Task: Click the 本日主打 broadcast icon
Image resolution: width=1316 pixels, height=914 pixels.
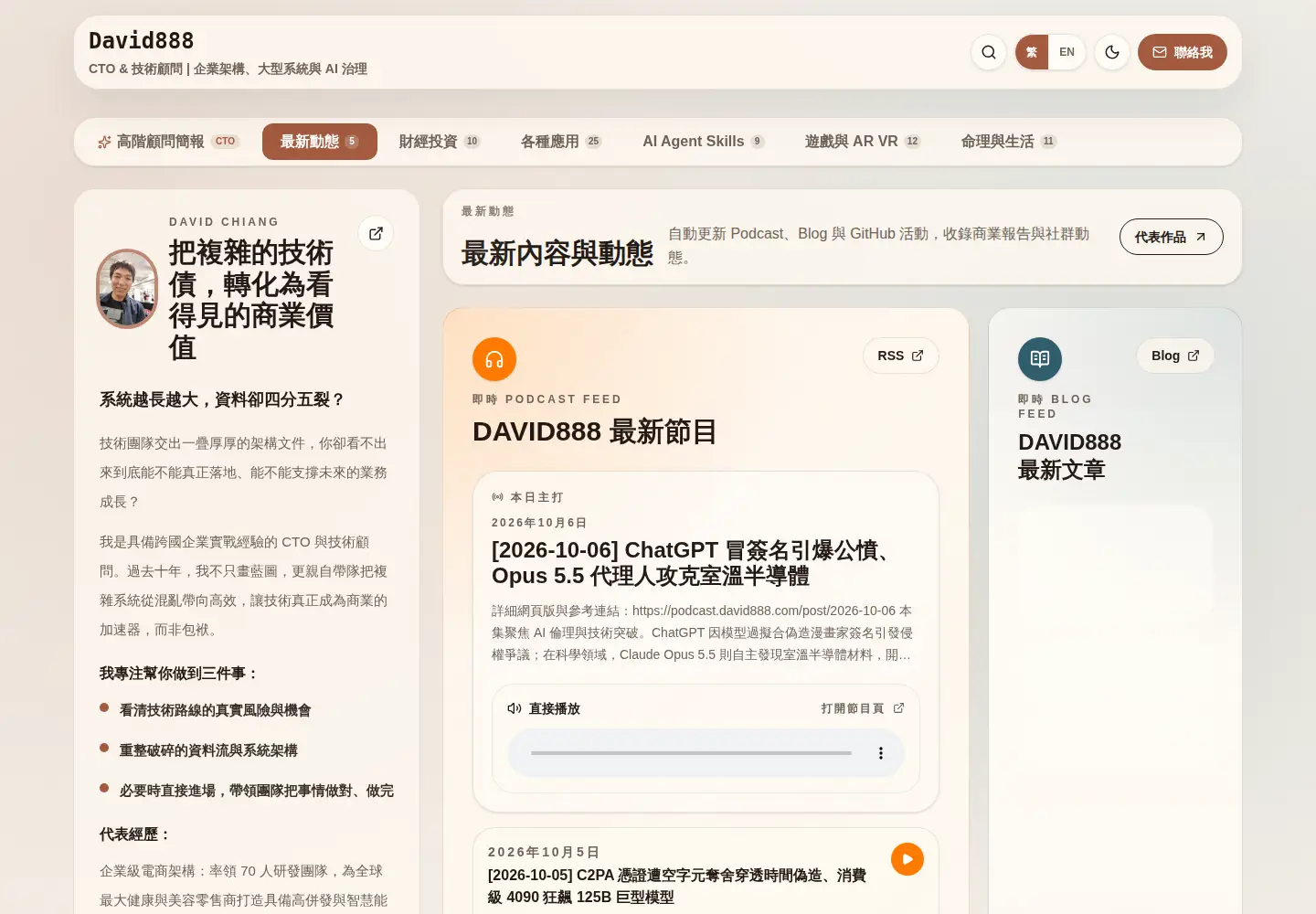Action: [x=498, y=497]
